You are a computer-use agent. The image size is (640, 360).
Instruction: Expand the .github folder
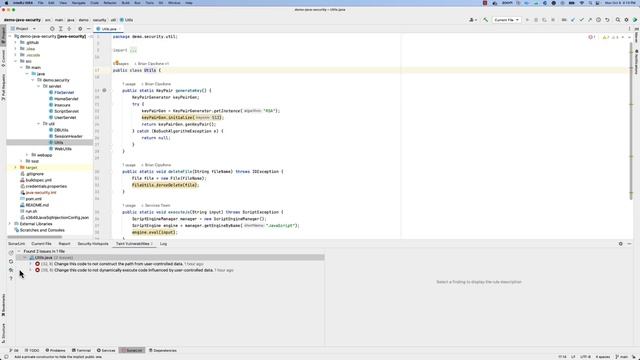coord(16,42)
